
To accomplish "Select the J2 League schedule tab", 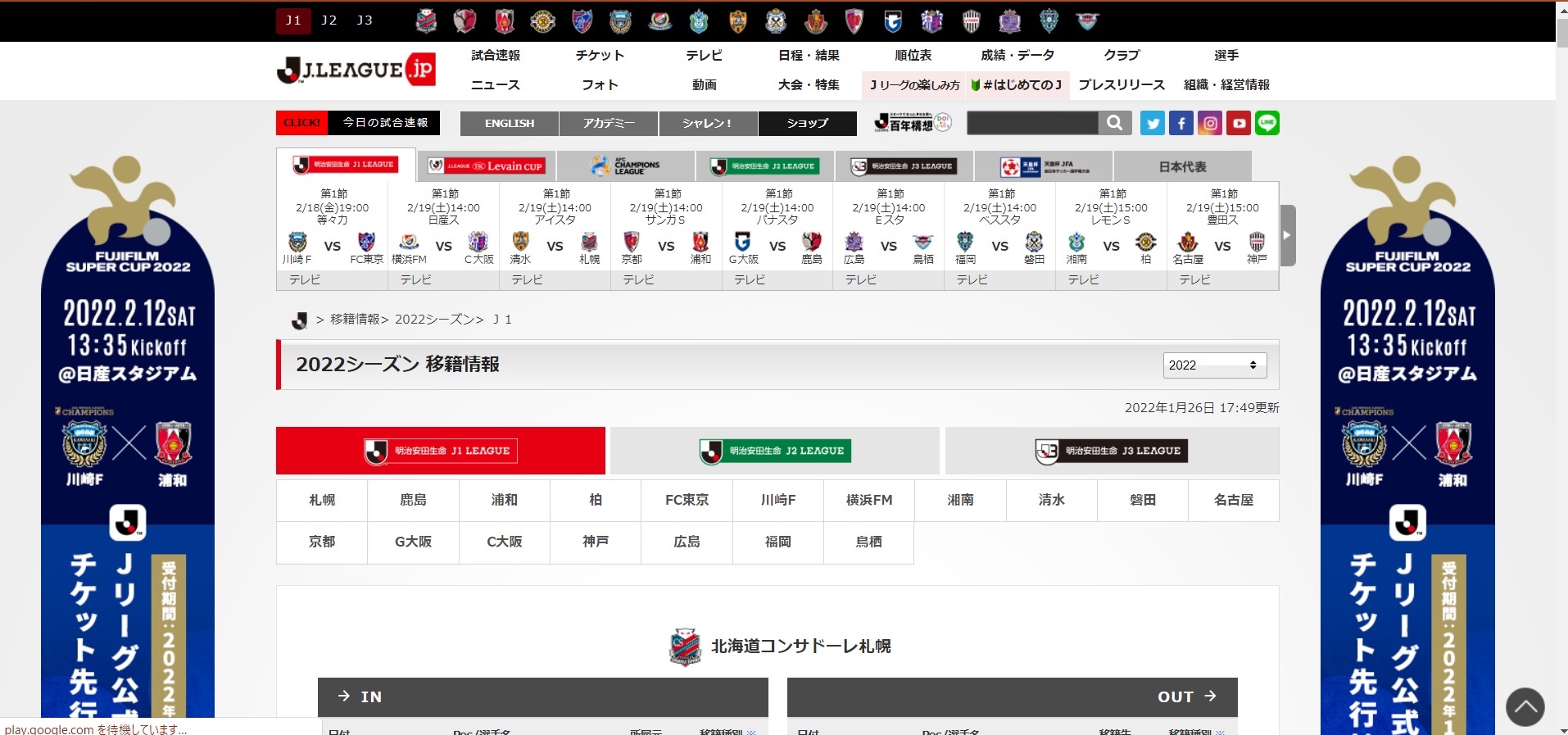I will 765,166.
